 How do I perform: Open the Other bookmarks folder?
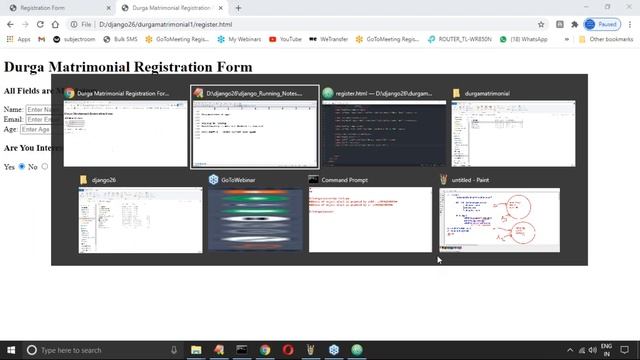tap(606, 39)
